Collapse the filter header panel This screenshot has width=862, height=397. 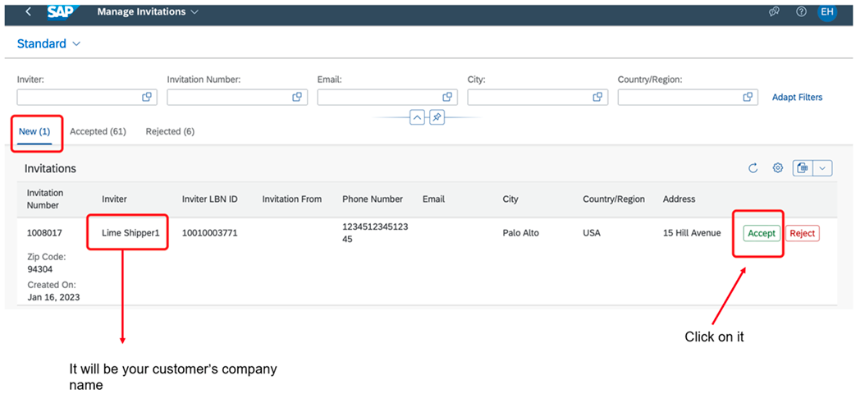coord(417,117)
